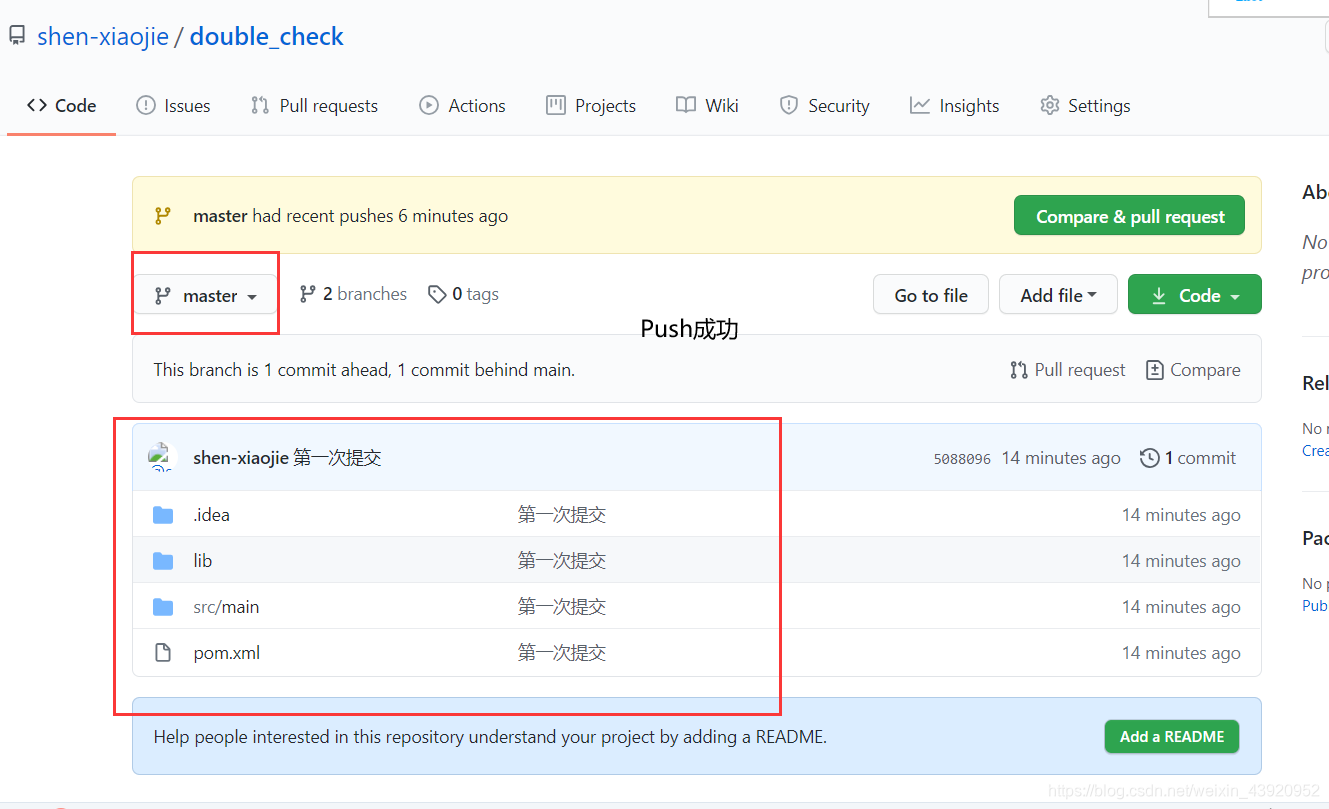Image resolution: width=1329 pixels, height=809 pixels.
Task: Open the .idea folder
Action: [x=211, y=515]
